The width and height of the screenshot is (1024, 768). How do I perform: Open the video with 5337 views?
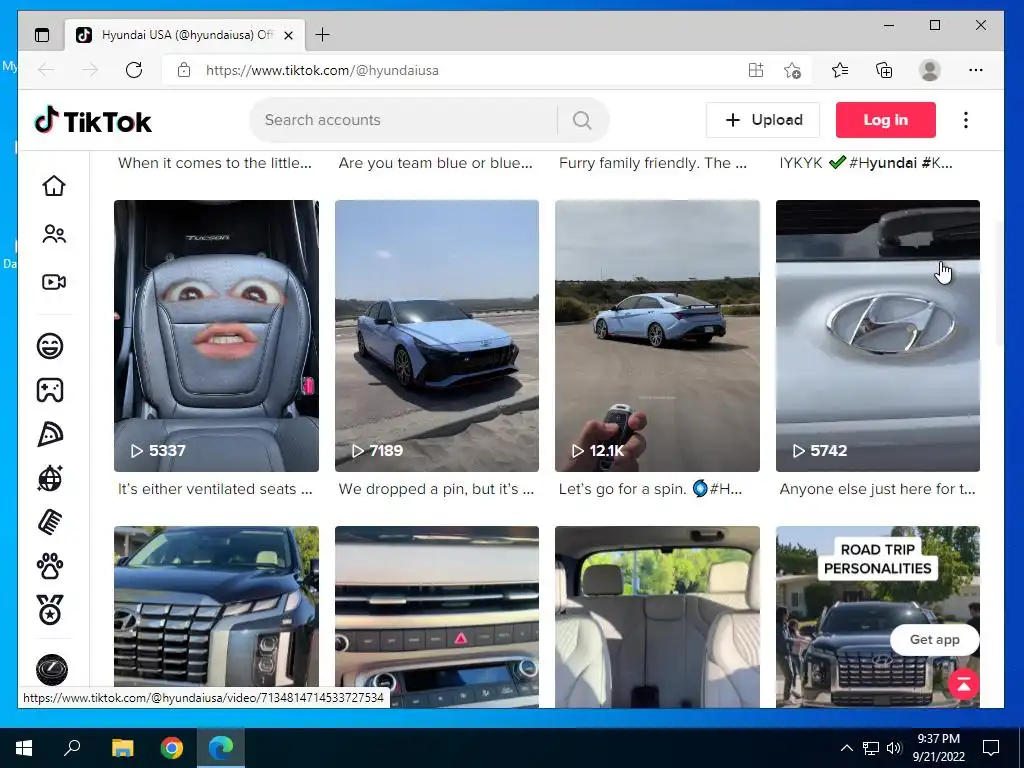pyautogui.click(x=216, y=336)
